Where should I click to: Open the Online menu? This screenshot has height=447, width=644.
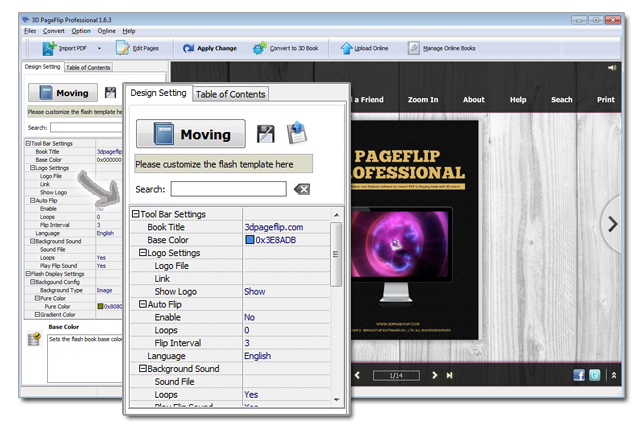click(106, 31)
